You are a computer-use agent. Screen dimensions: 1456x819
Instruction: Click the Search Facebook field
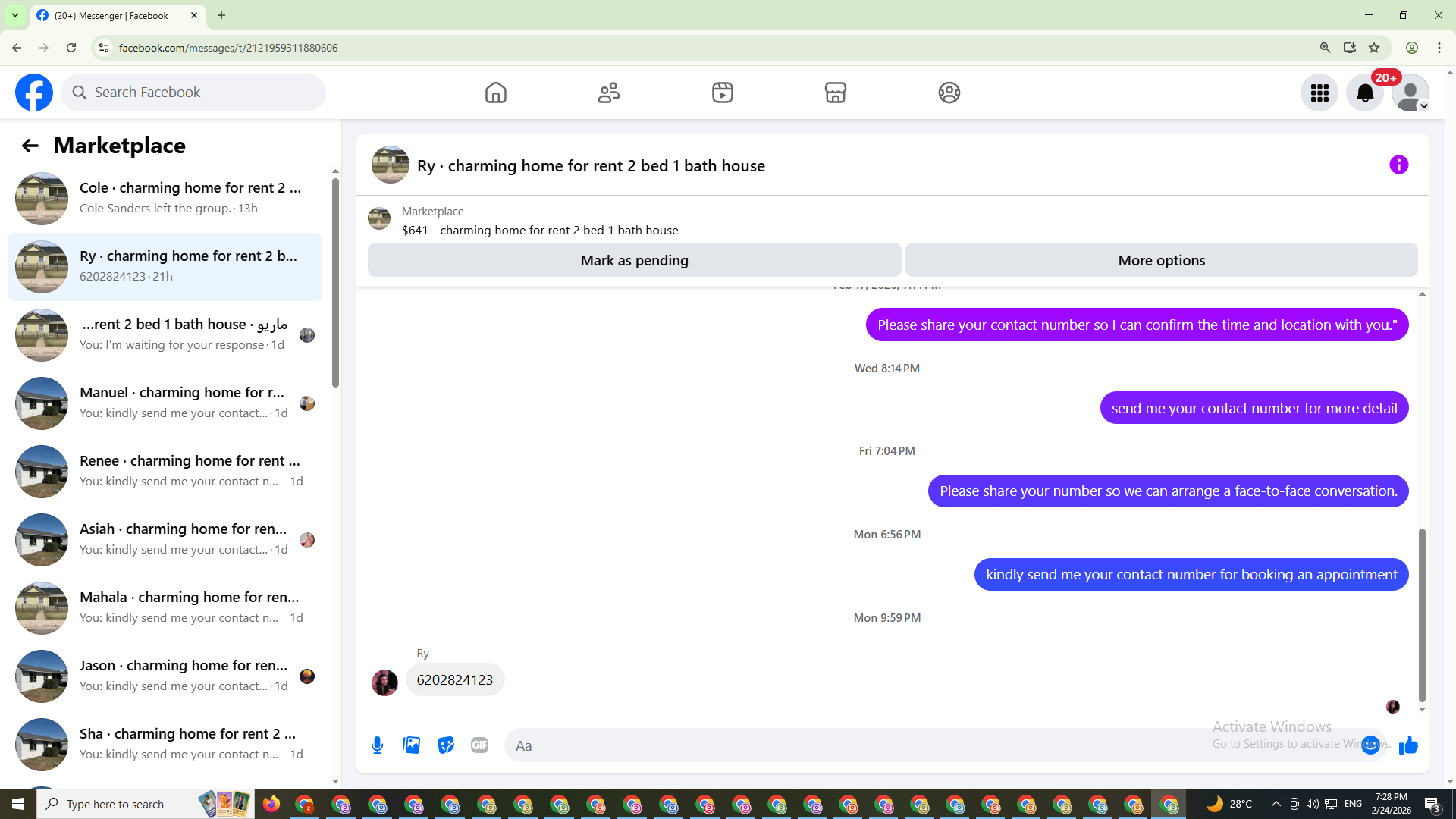(193, 93)
